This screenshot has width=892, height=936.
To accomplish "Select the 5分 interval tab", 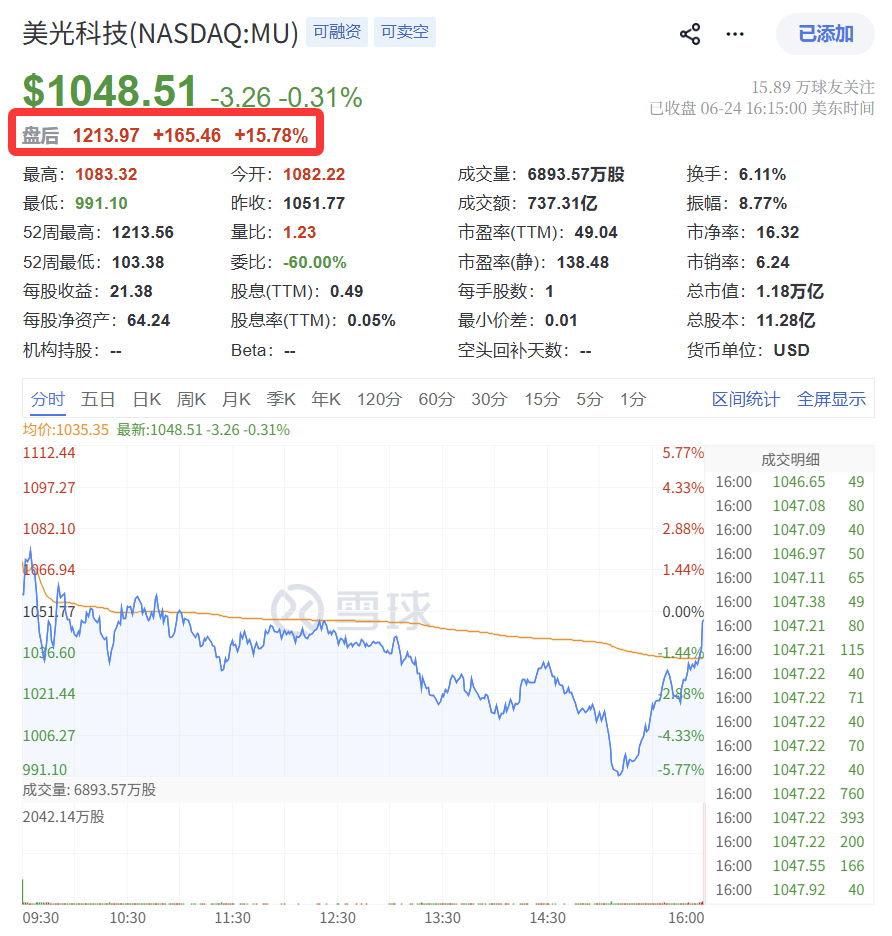I will point(589,399).
